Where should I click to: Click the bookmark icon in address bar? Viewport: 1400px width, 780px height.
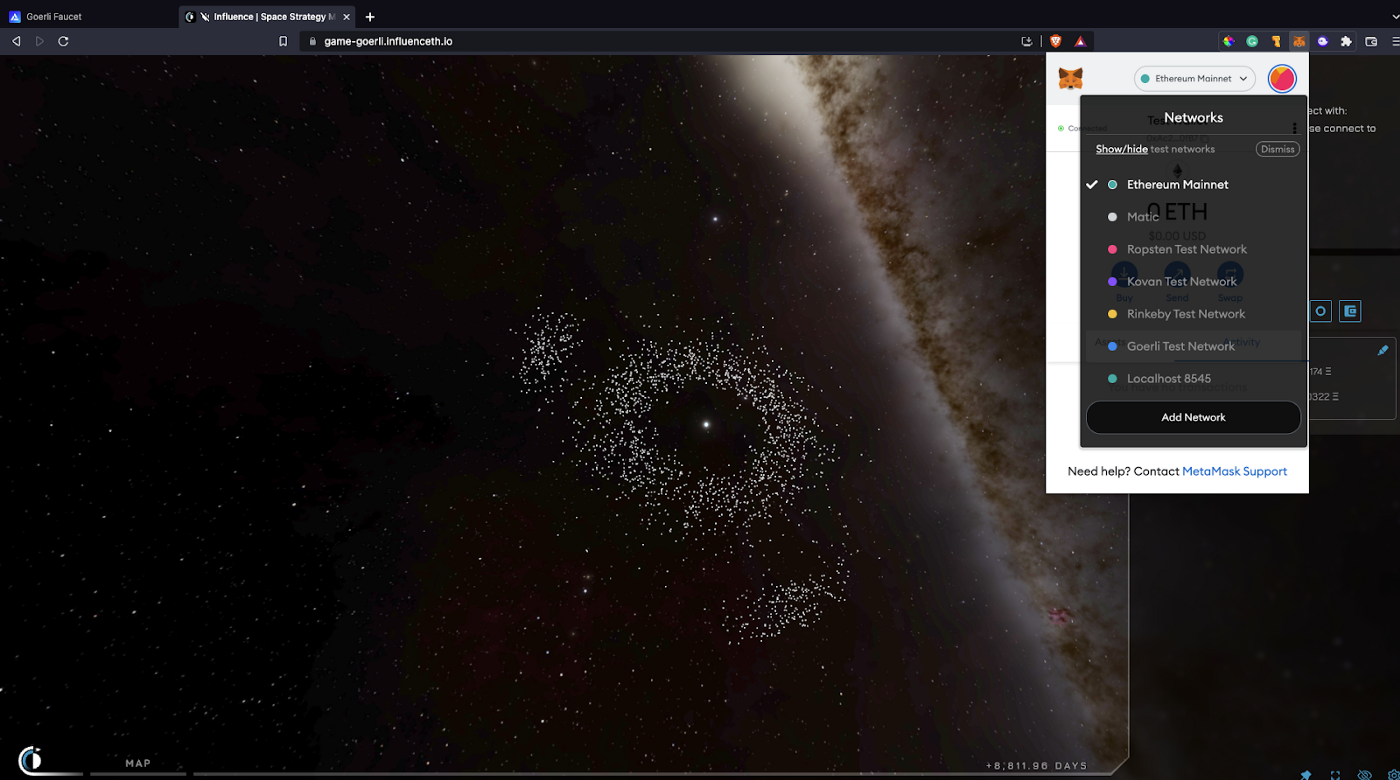point(283,41)
